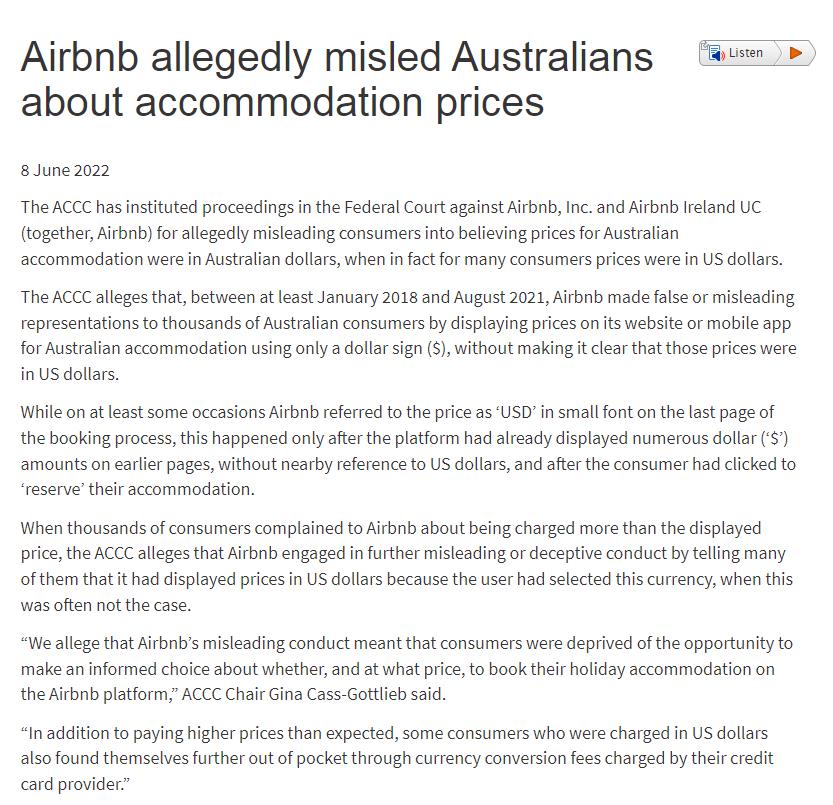Screen dimensions: 833x805
Task: Click the words "Federal Court" in first paragraph
Action: pyautogui.click(x=394, y=207)
